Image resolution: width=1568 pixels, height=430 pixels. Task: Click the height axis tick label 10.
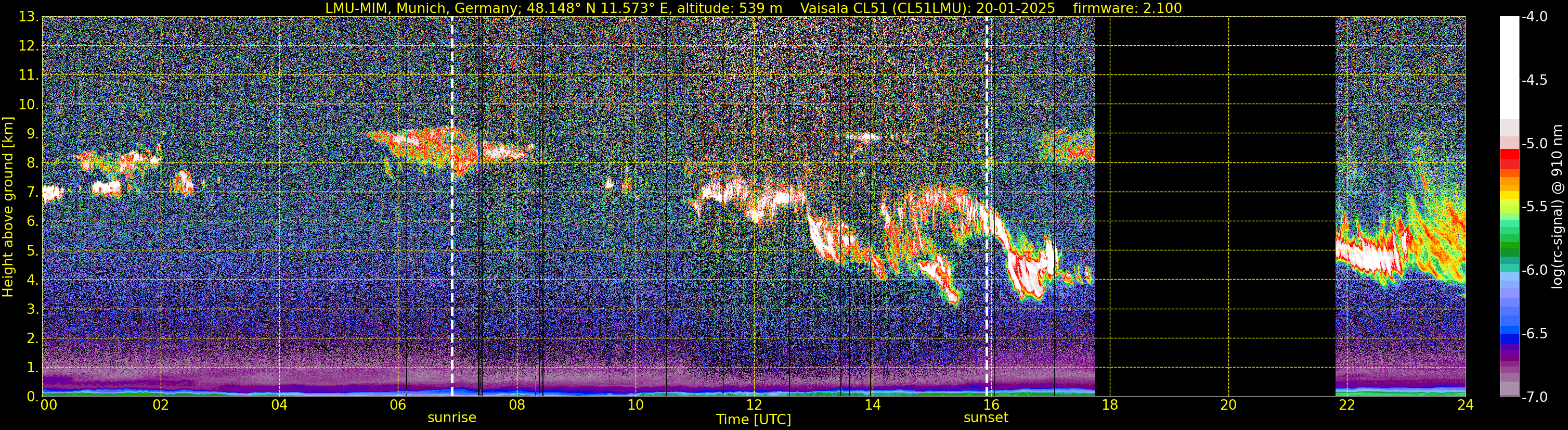29,104
